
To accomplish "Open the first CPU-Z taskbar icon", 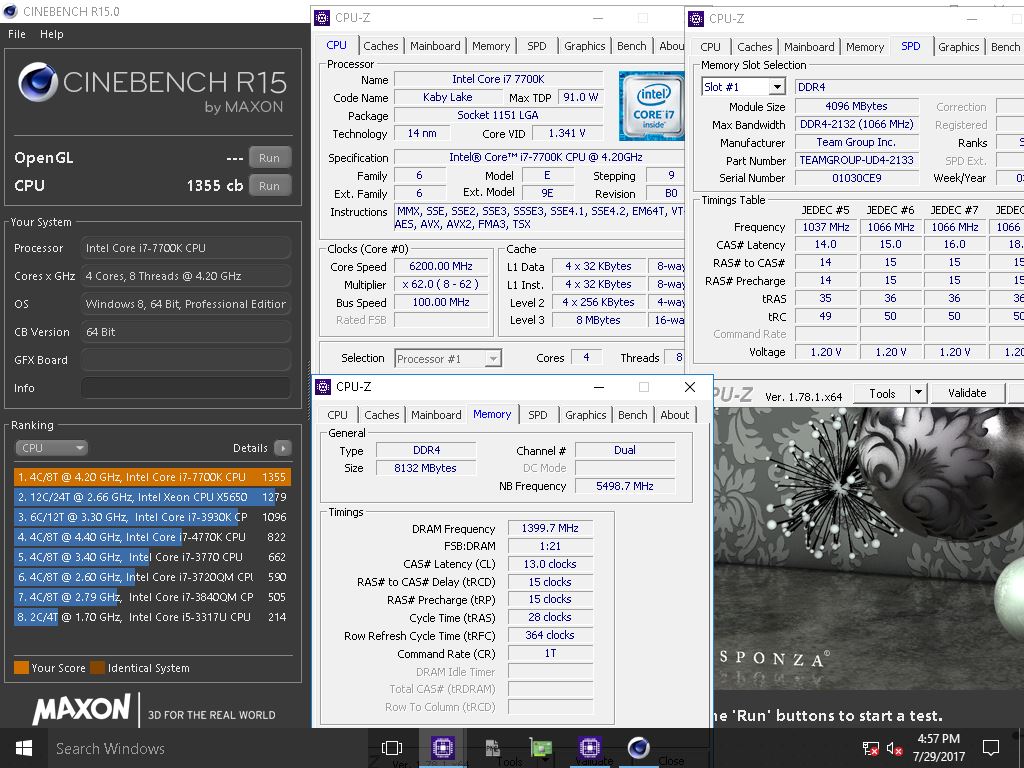I will pyautogui.click(x=442, y=747).
